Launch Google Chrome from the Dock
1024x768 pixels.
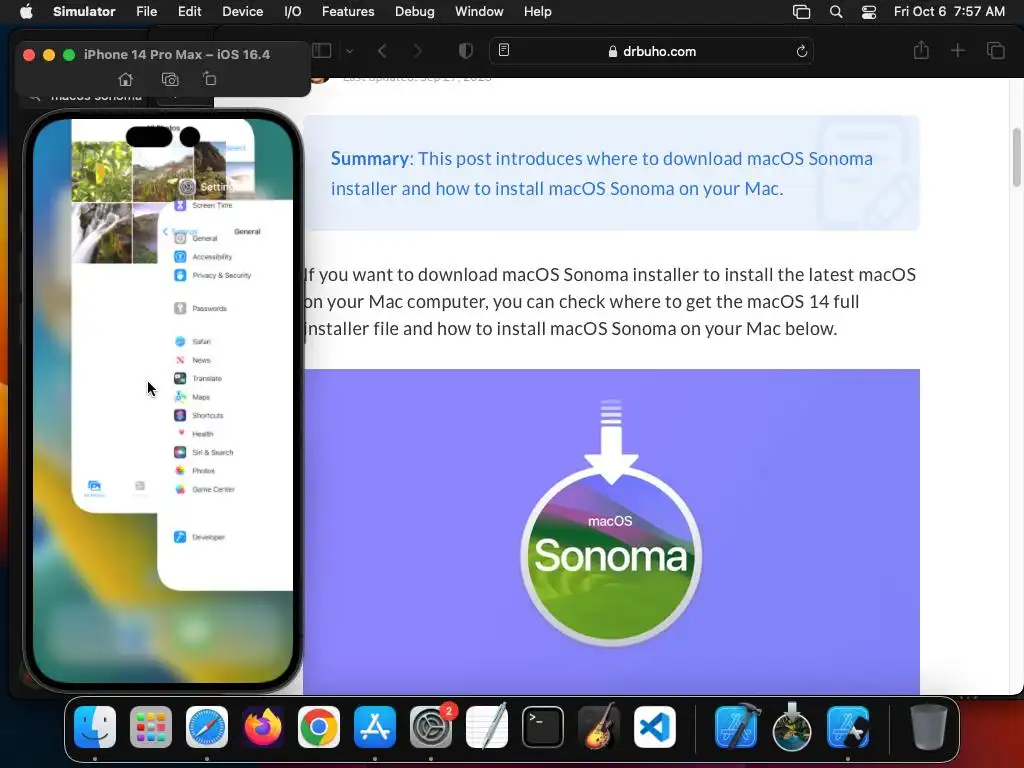click(x=319, y=727)
